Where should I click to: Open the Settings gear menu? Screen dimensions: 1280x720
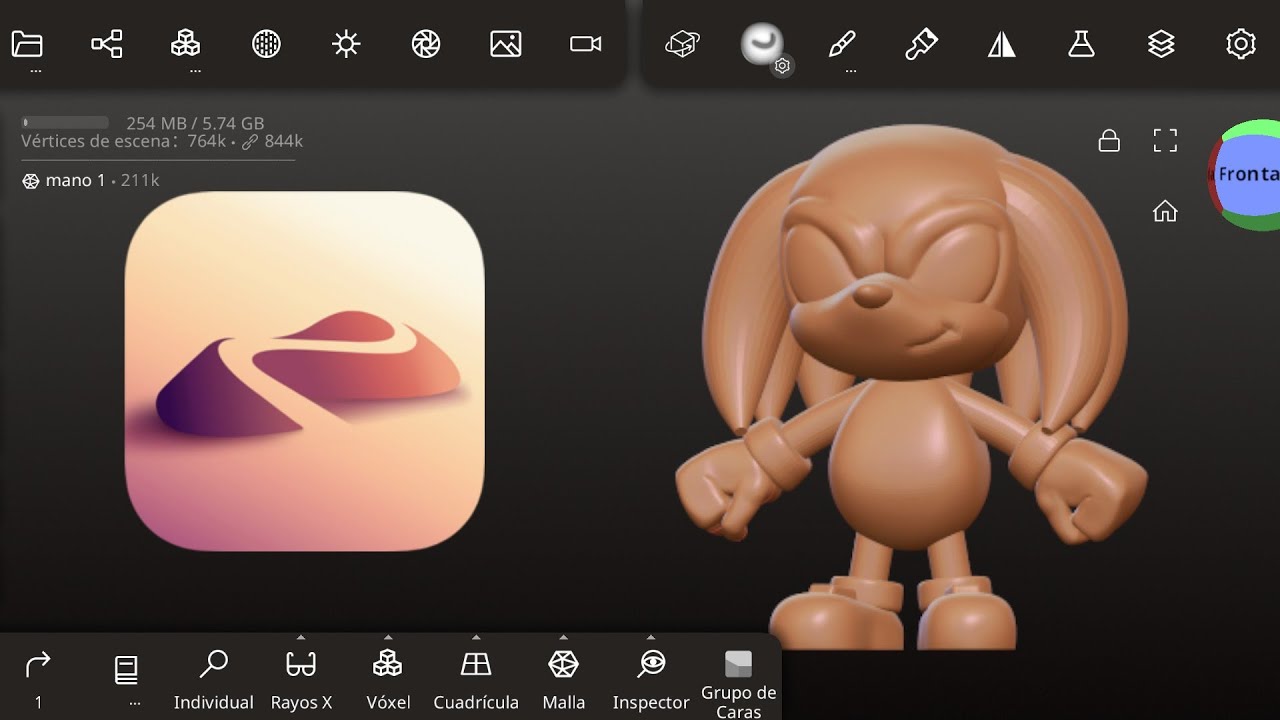tap(1241, 44)
